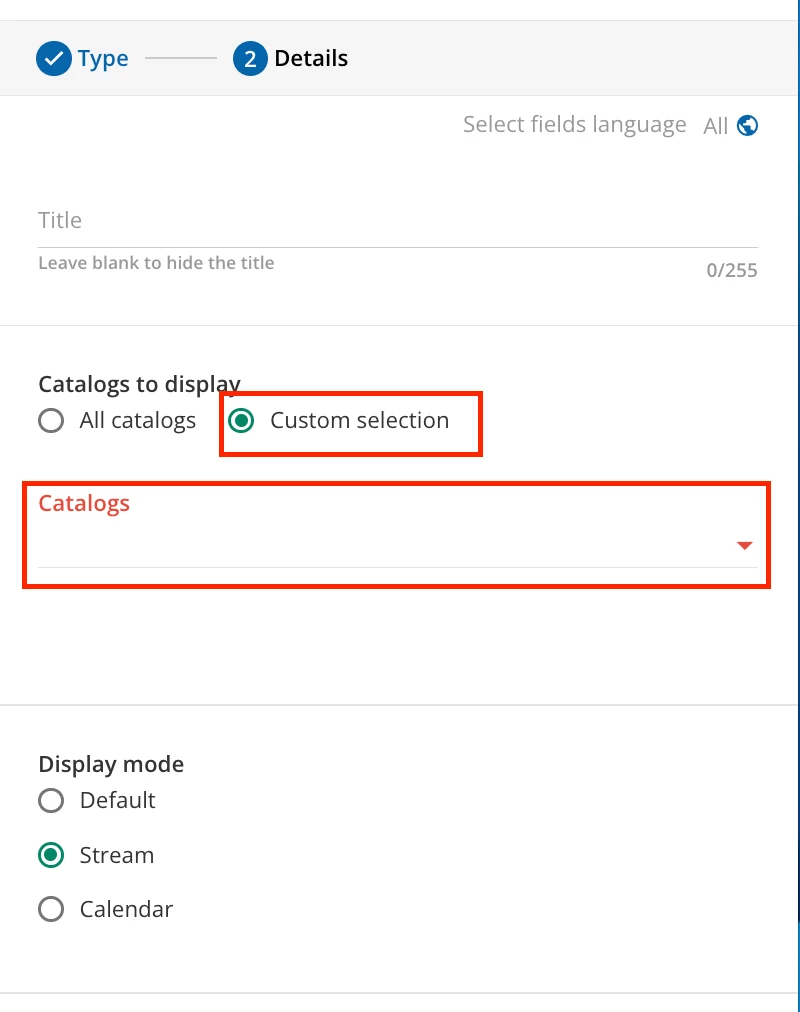Click the line connecting Type and Details
This screenshot has height=1012, width=800.
click(181, 59)
